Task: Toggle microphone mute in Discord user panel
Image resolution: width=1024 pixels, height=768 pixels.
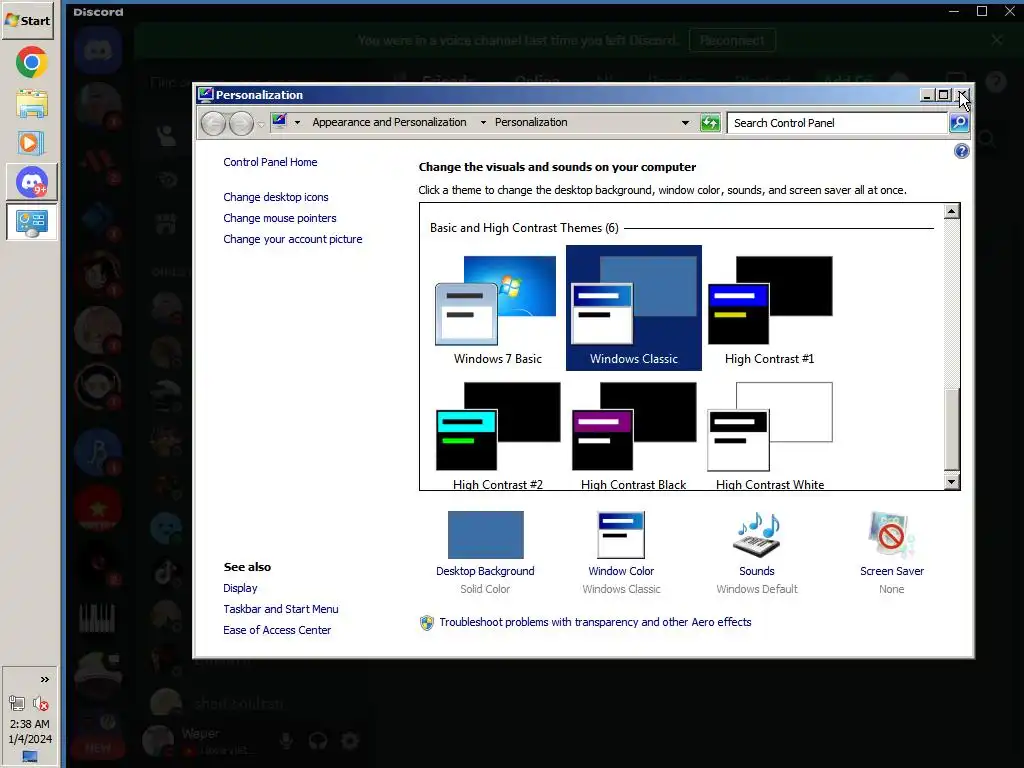Action: (x=286, y=741)
